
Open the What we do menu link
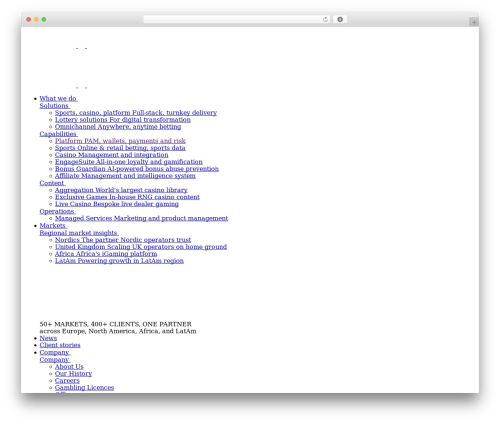[x=58, y=98]
